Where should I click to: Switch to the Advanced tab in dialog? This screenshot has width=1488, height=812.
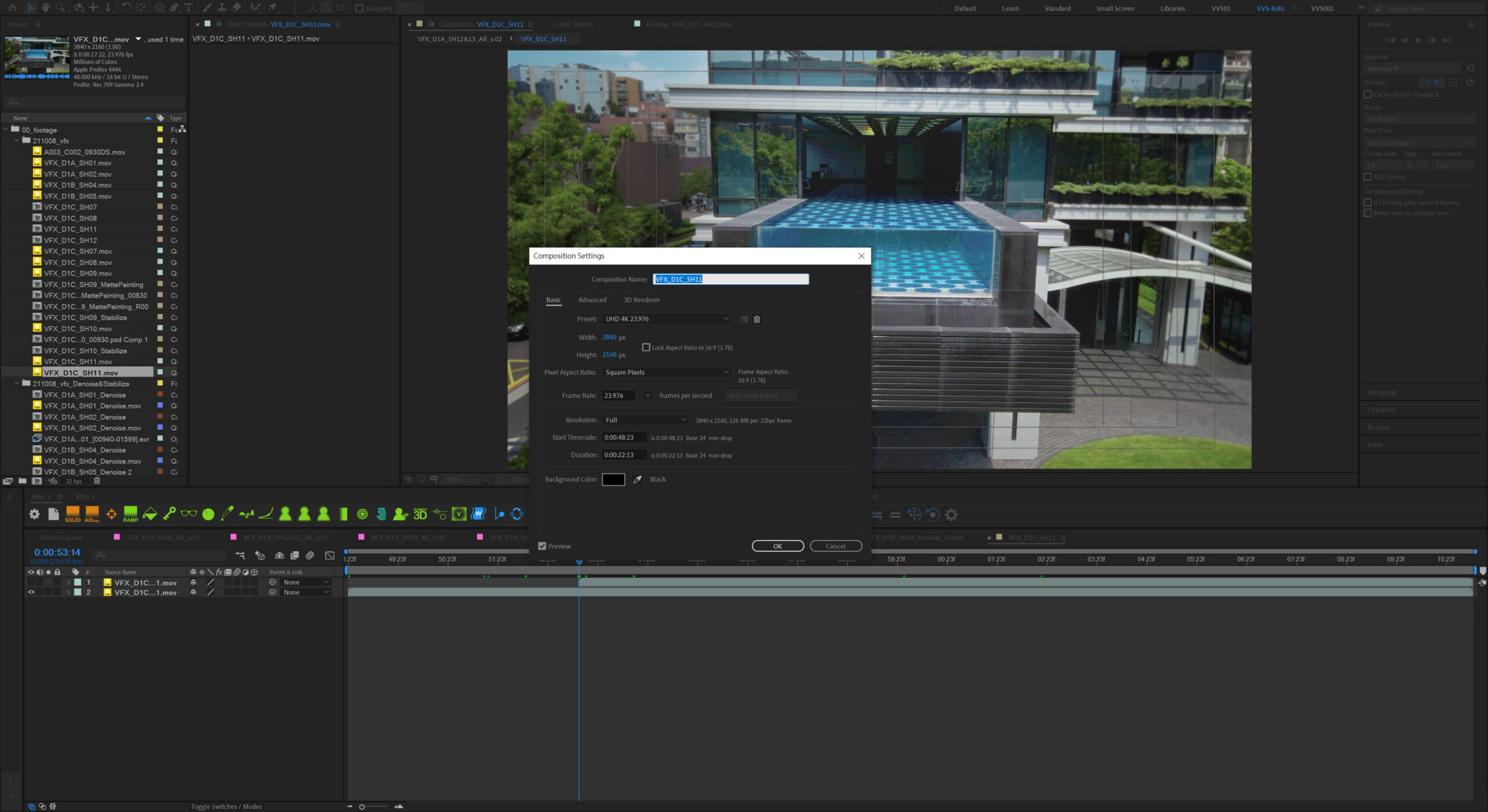[x=592, y=300]
